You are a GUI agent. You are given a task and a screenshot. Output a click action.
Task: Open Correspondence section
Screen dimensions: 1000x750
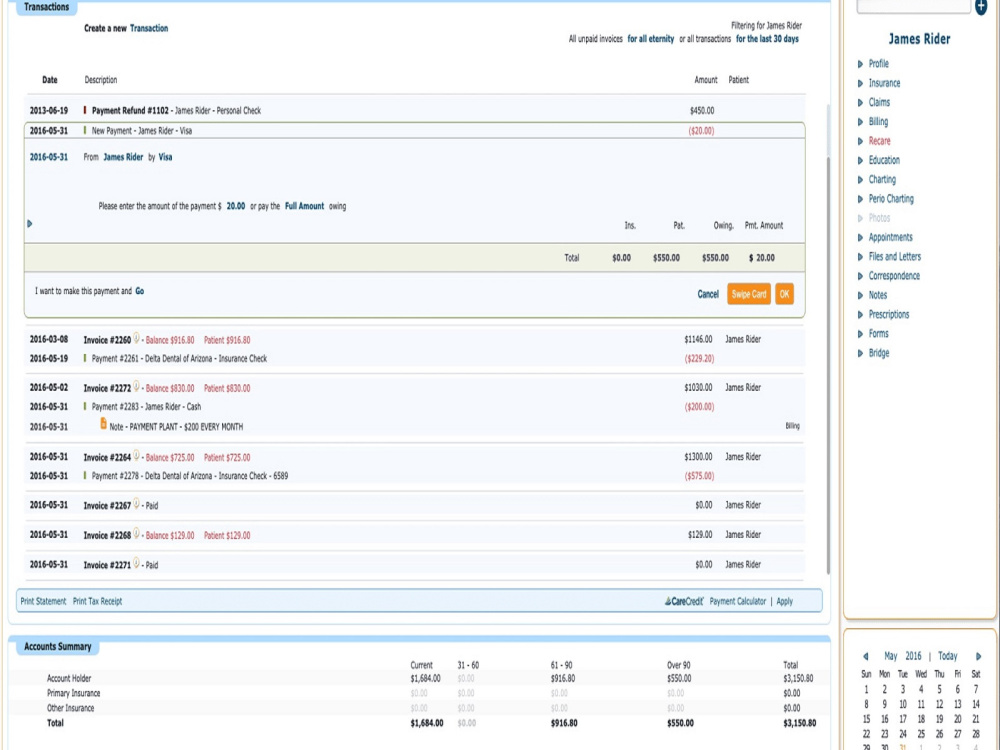(x=893, y=276)
